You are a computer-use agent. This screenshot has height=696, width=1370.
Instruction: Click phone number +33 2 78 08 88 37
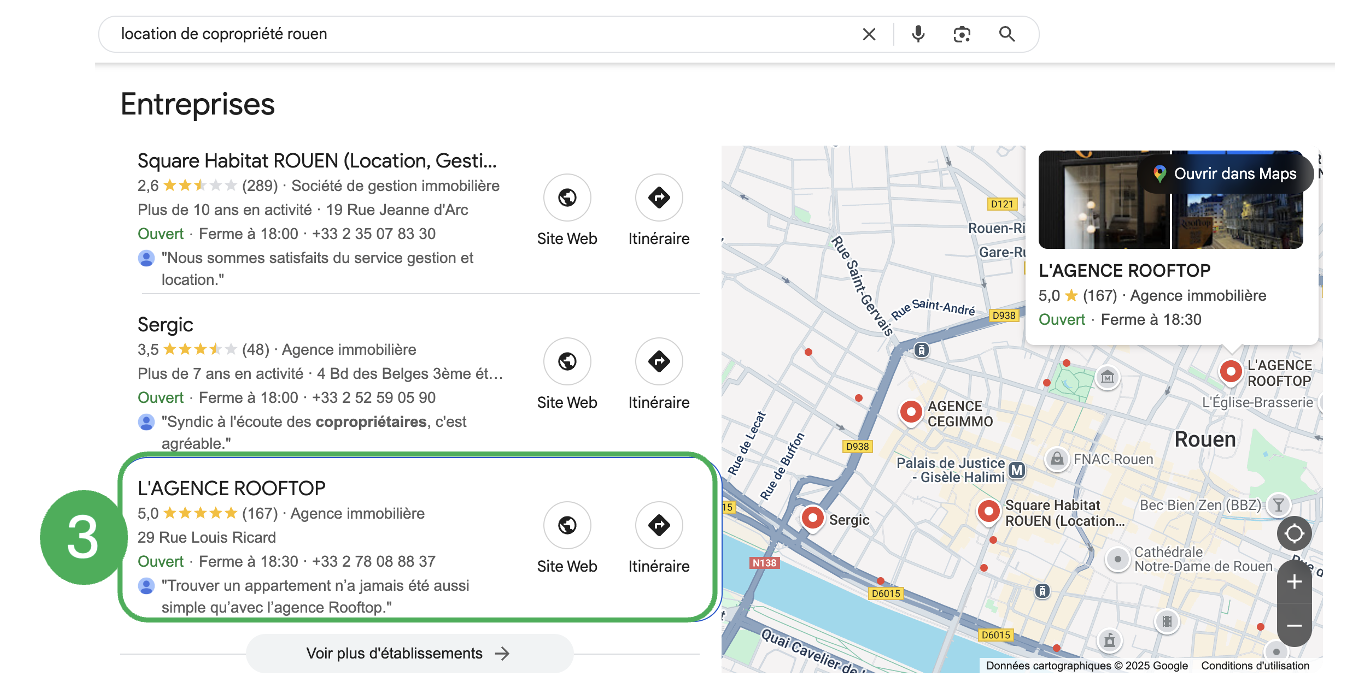click(374, 561)
